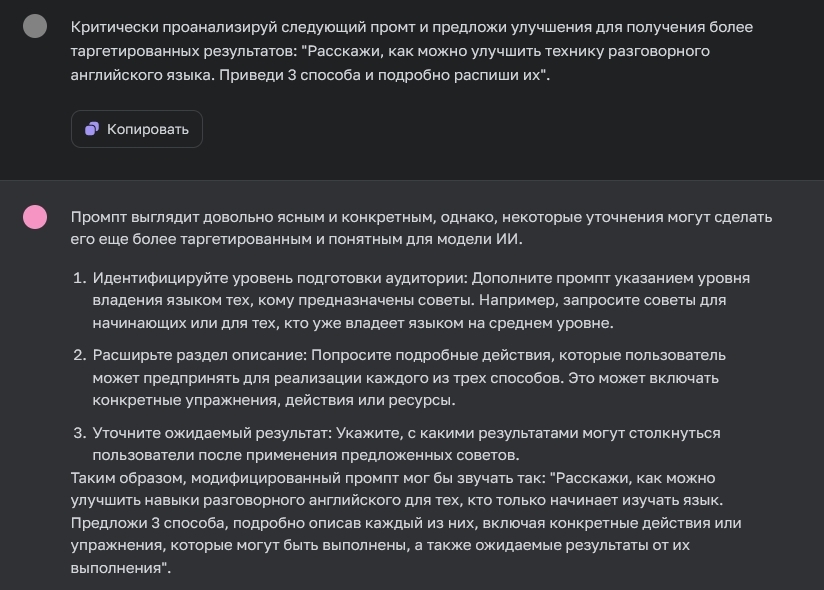Click the heading text "Идентифицируйте уровень подготовки аудитории"

pyautogui.click(x=280, y=277)
